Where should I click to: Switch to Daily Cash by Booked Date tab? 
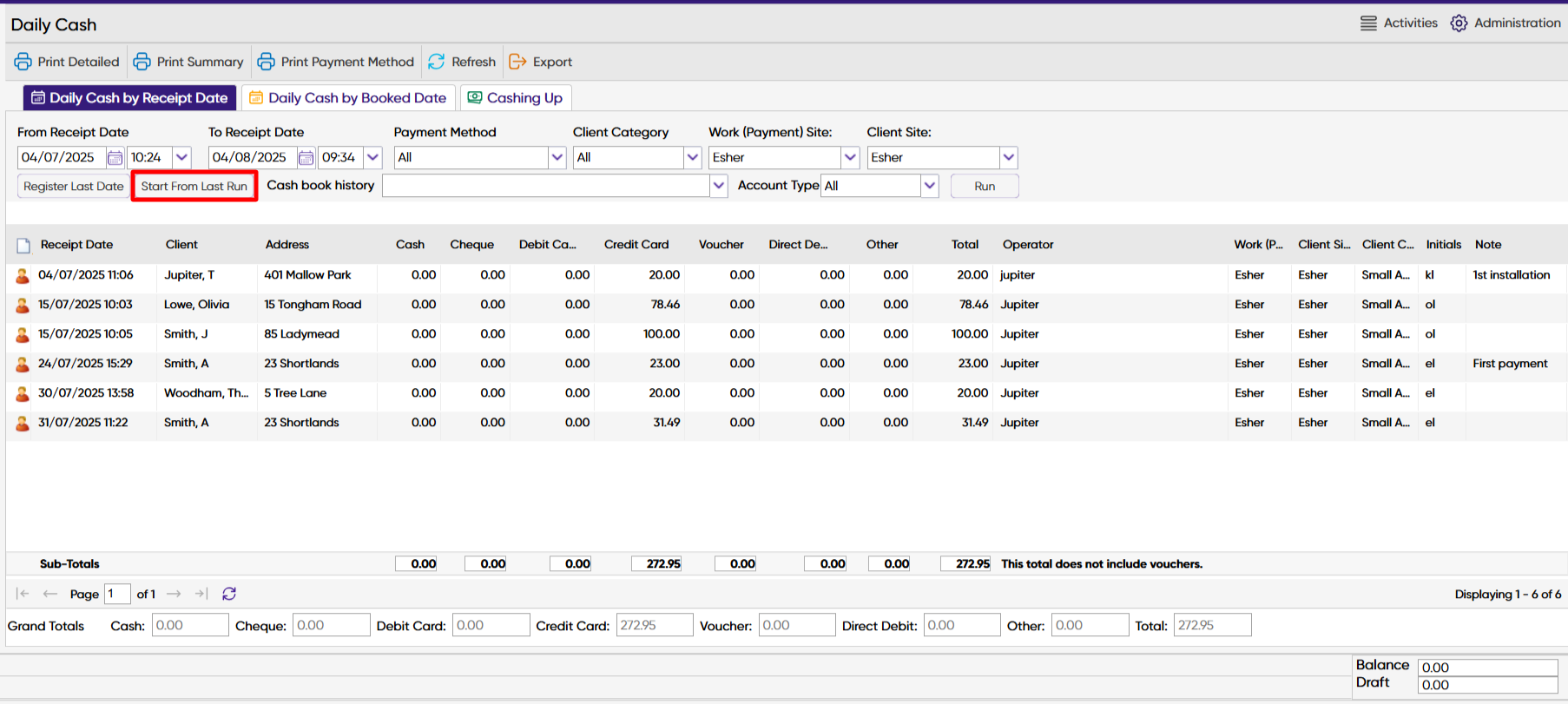[347, 98]
